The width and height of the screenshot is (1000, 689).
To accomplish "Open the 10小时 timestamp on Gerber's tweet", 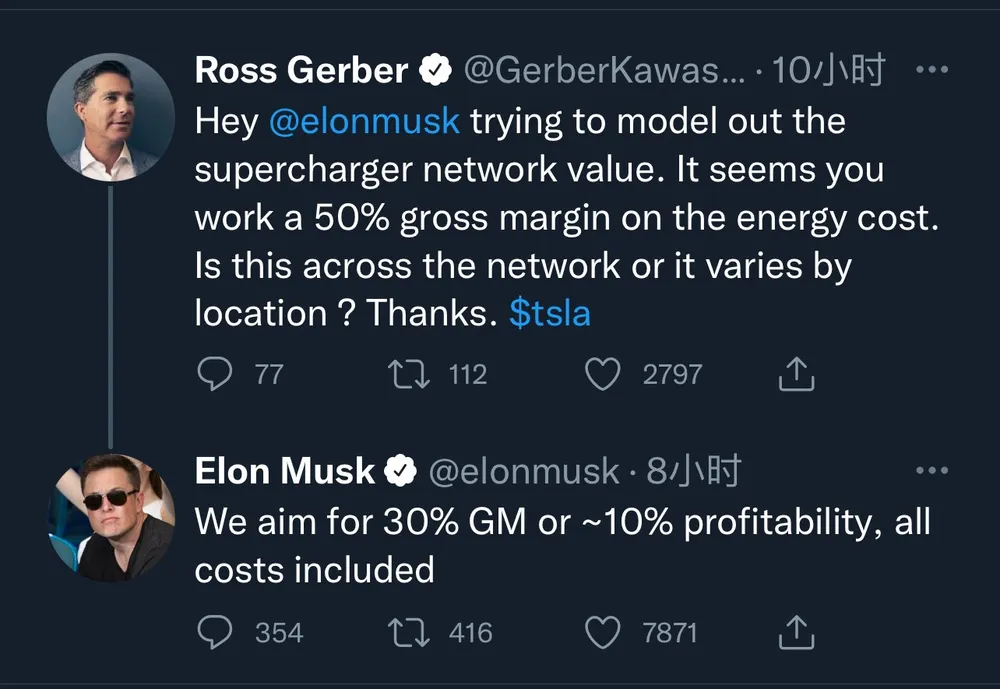I will click(828, 70).
